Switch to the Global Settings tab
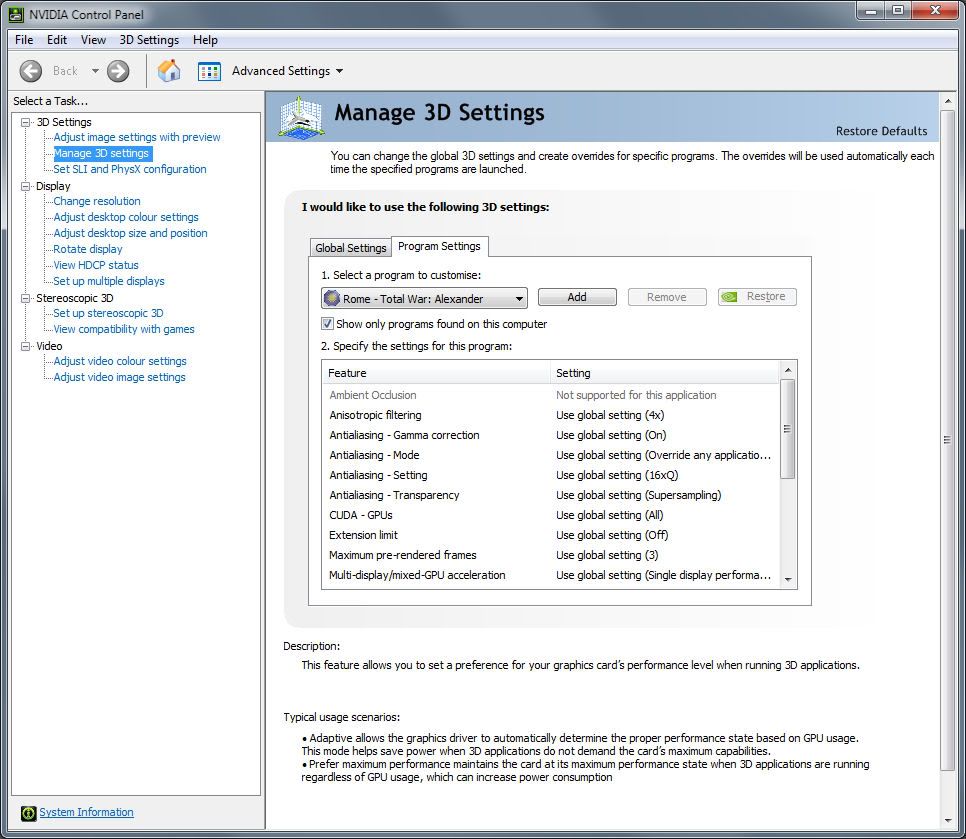Image resolution: width=966 pixels, height=839 pixels. click(350, 248)
